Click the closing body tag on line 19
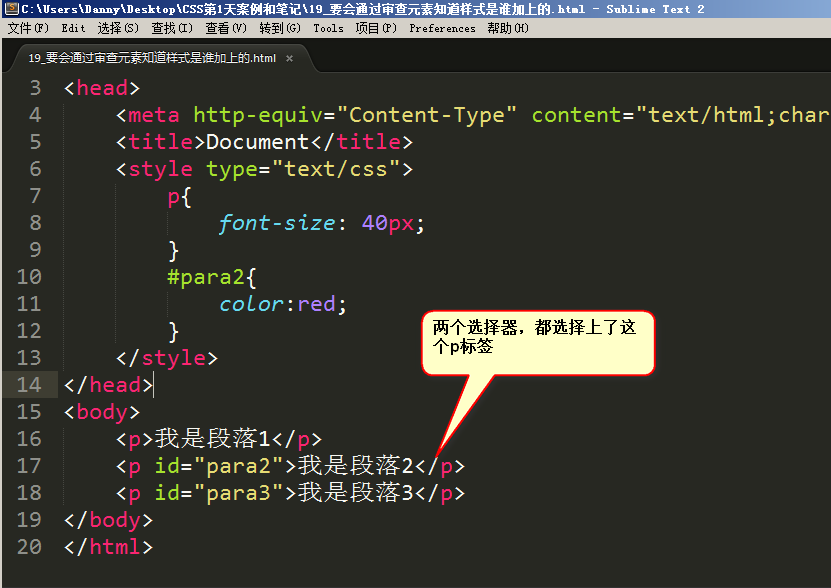831x588 pixels. (109, 521)
